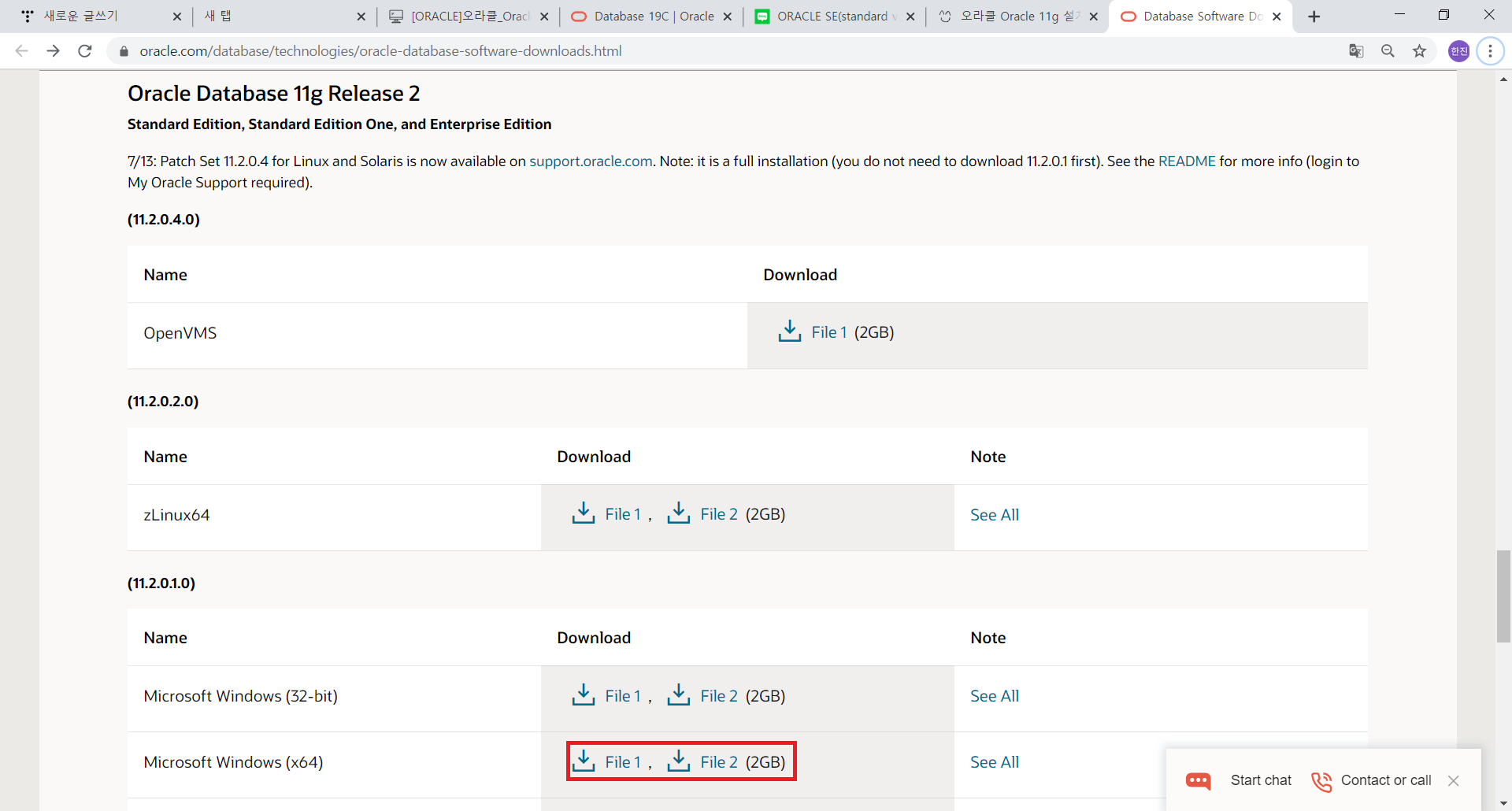
Task: Click the Microsoft Windows (x64) row name
Action: point(233,762)
